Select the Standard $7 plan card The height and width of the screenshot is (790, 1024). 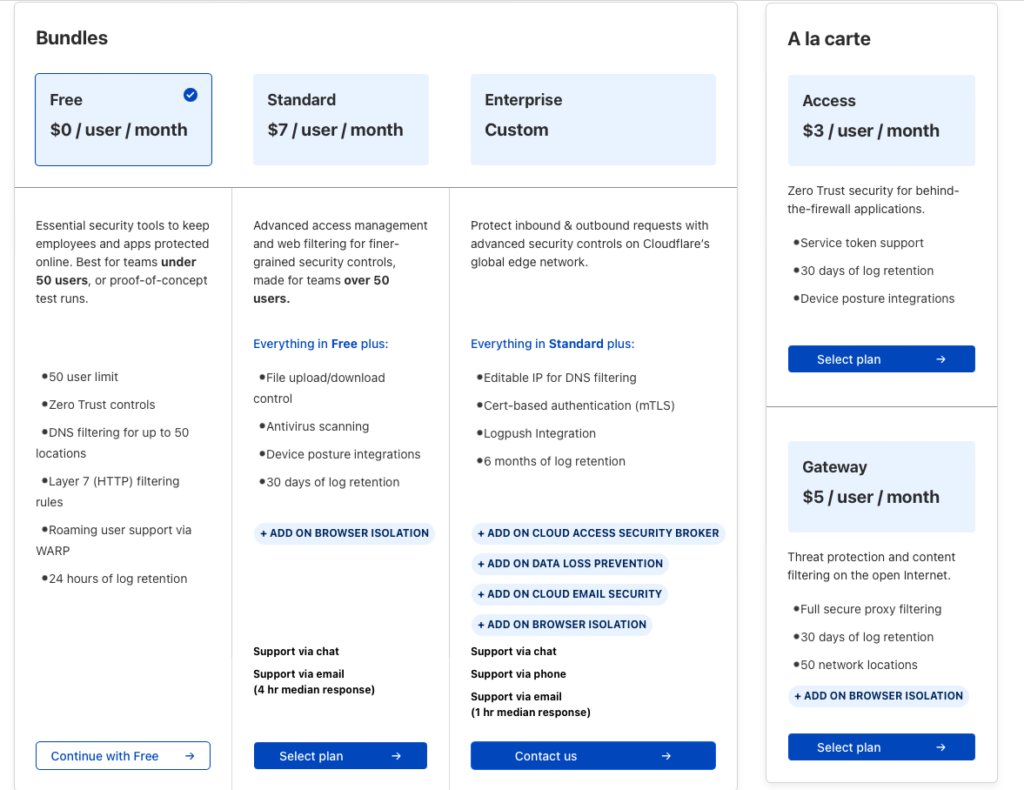[x=340, y=119]
